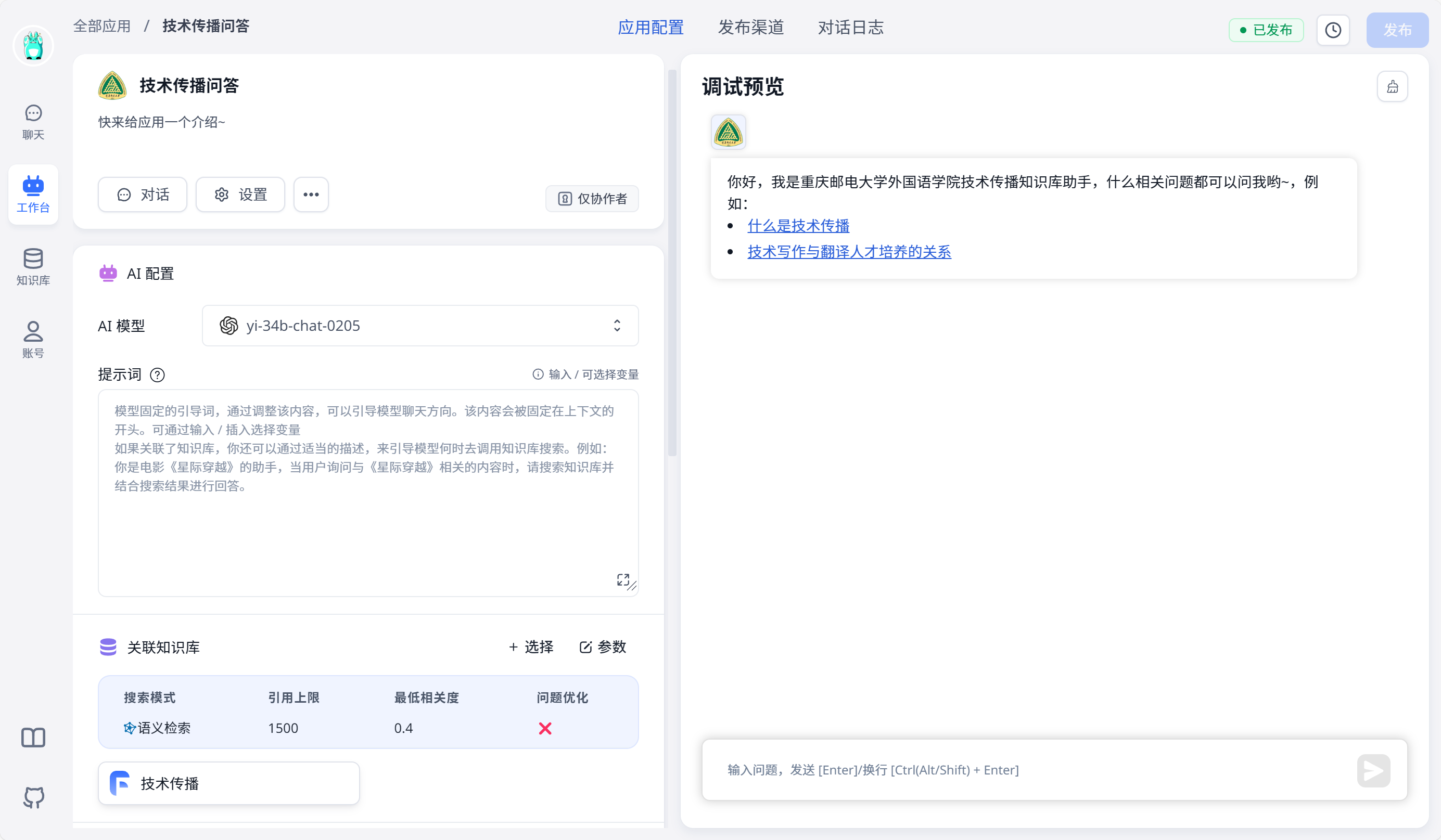Click the documentation book icon
Viewport: 1441px width, 840px height.
[33, 737]
